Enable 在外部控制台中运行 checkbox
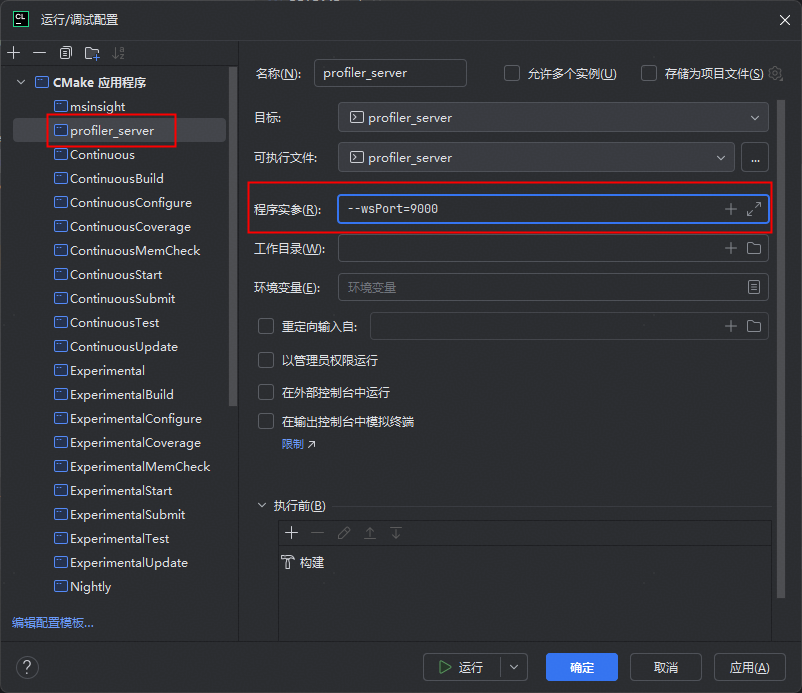Image resolution: width=802 pixels, height=693 pixels. coord(266,392)
